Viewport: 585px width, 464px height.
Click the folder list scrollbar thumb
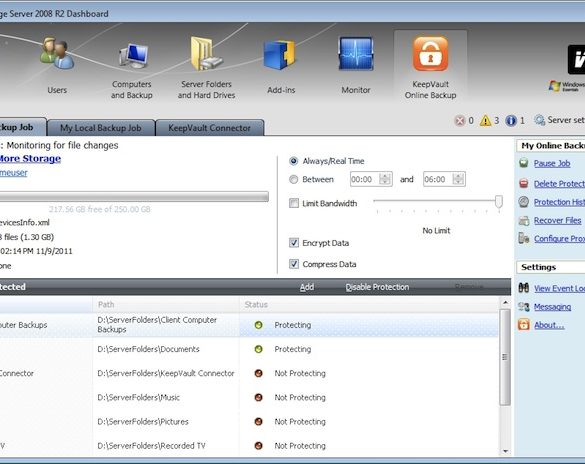tap(505, 357)
